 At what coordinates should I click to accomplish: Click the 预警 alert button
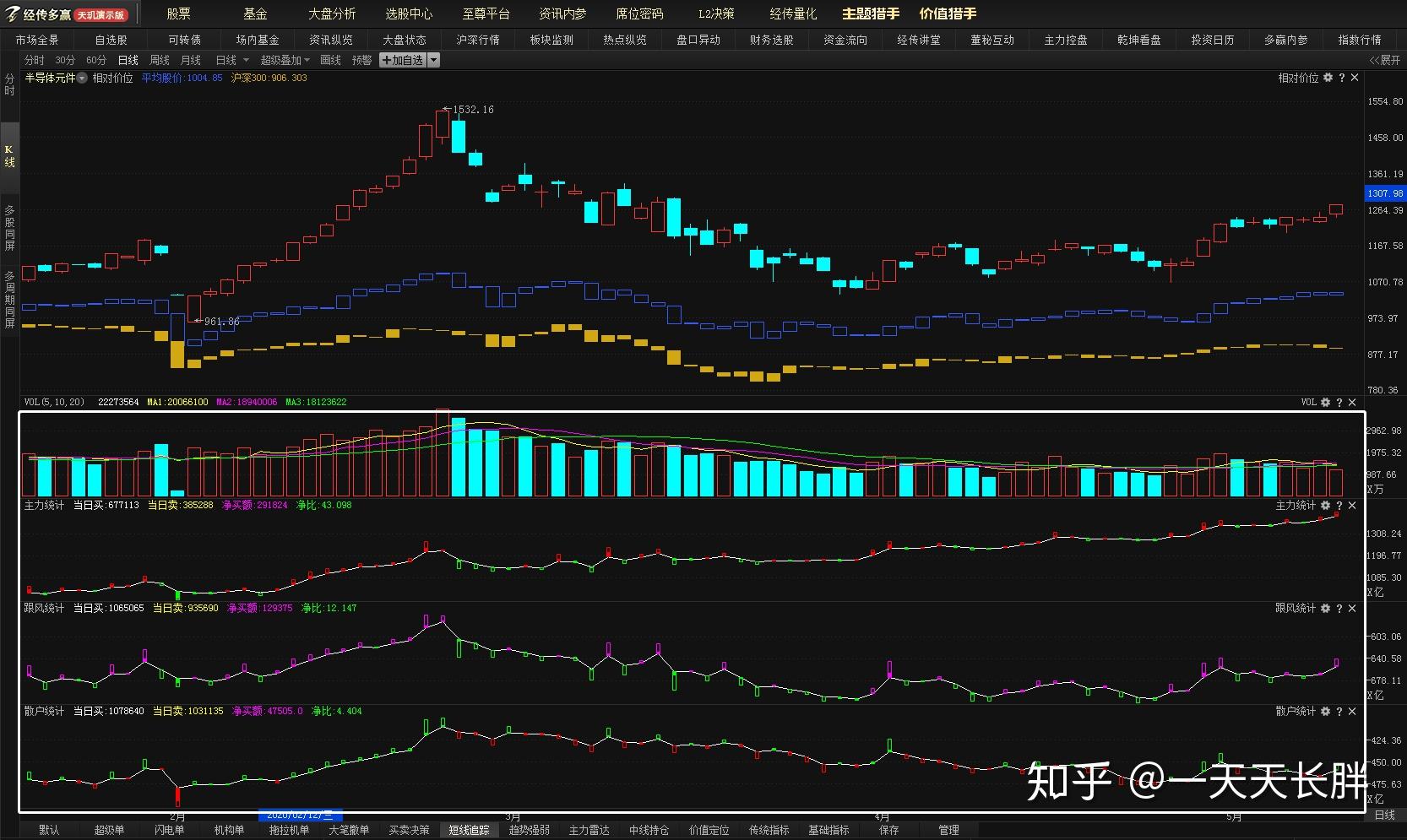[361, 60]
